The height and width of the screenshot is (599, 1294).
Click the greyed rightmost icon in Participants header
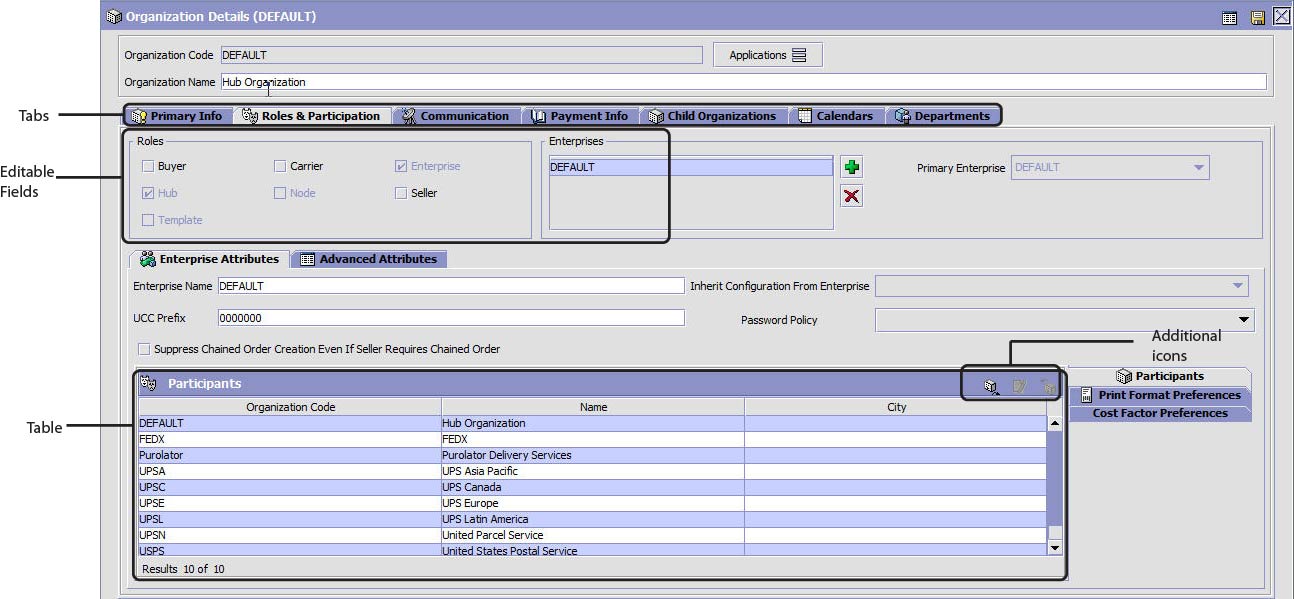[x=1048, y=386]
